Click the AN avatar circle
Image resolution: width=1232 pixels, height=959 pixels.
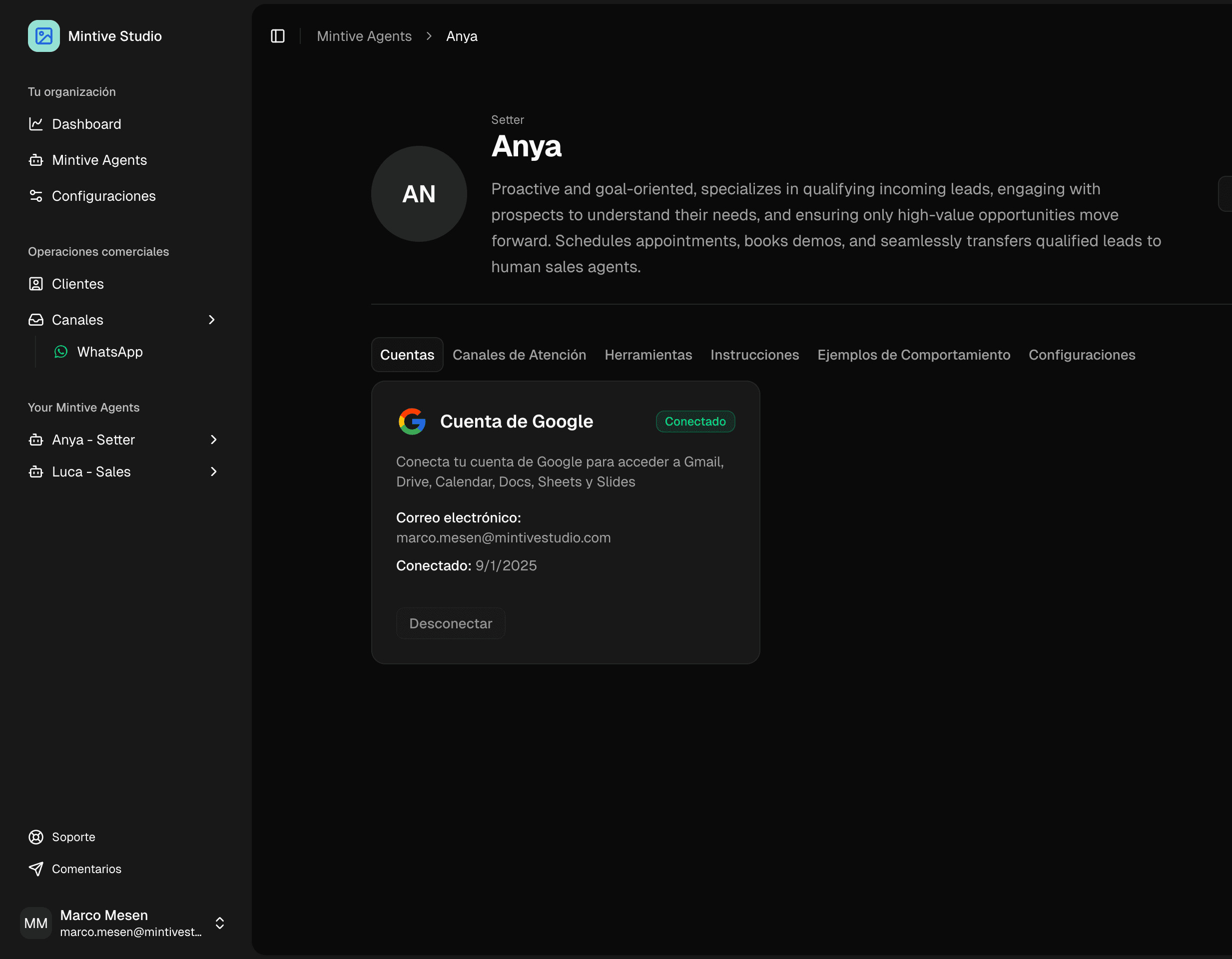(x=418, y=194)
